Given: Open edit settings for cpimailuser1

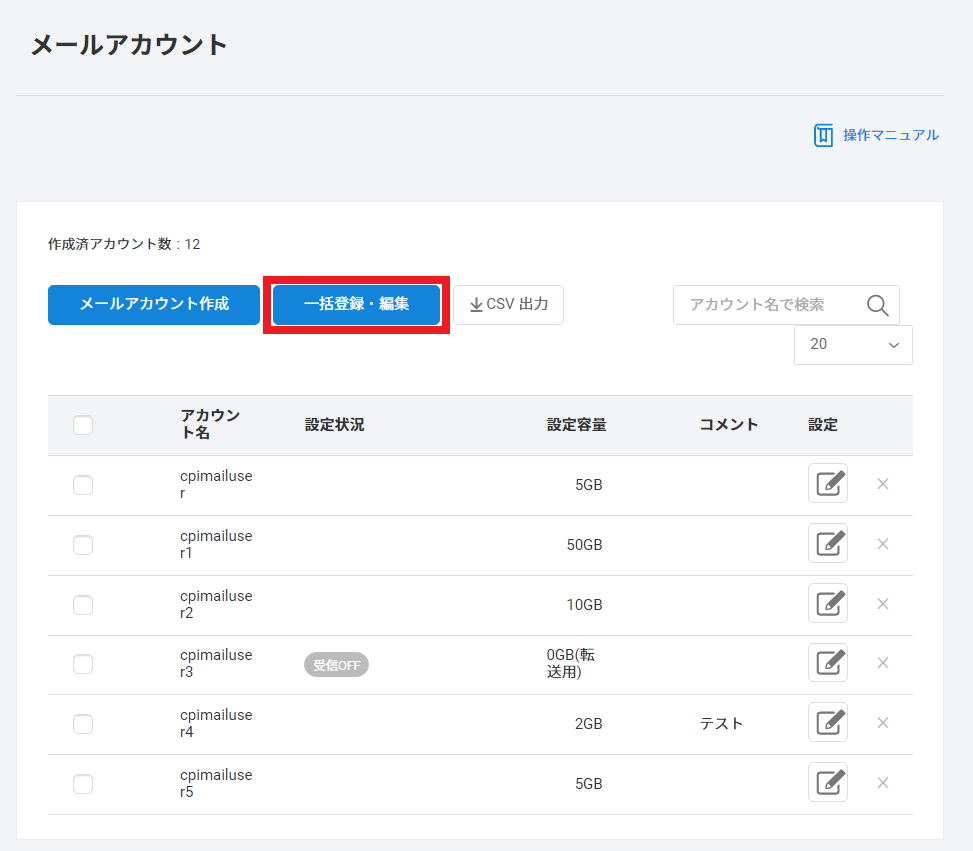Looking at the screenshot, I should point(827,544).
